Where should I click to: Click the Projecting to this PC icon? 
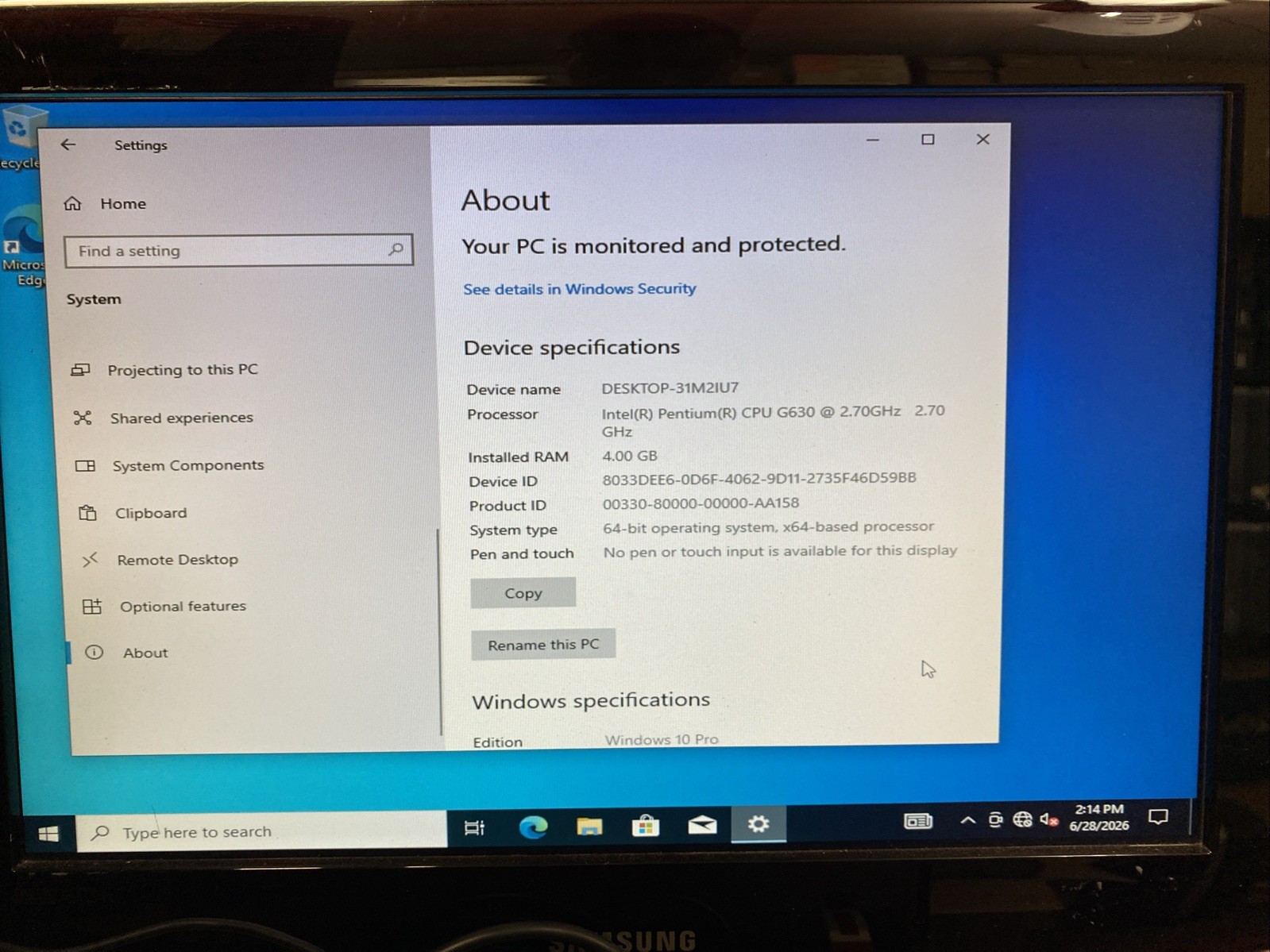pyautogui.click(x=80, y=370)
